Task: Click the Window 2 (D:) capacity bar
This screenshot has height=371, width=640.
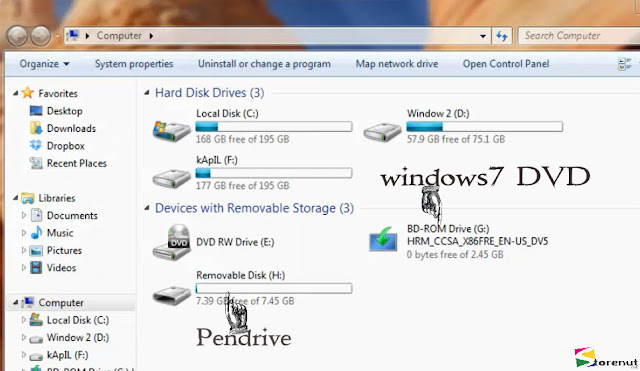Action: [484, 127]
